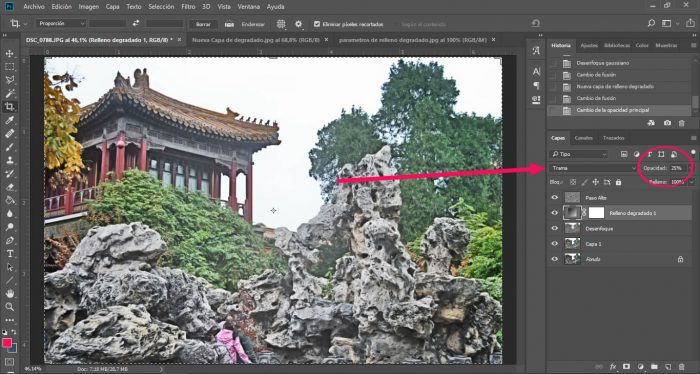Create new document from current state
Viewport: 700px width, 374px height.
651,123
